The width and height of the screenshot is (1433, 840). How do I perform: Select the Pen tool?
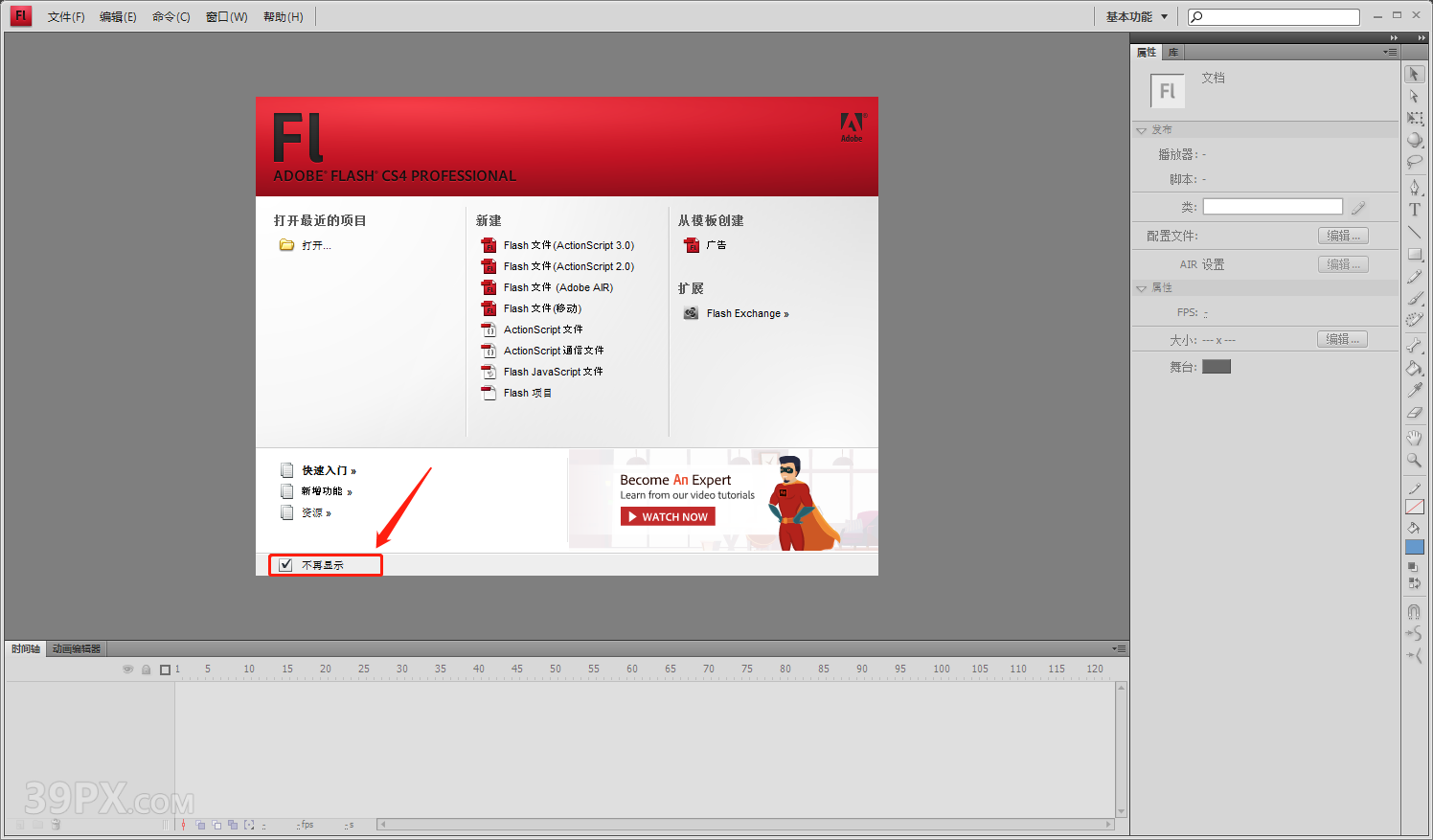(1414, 187)
